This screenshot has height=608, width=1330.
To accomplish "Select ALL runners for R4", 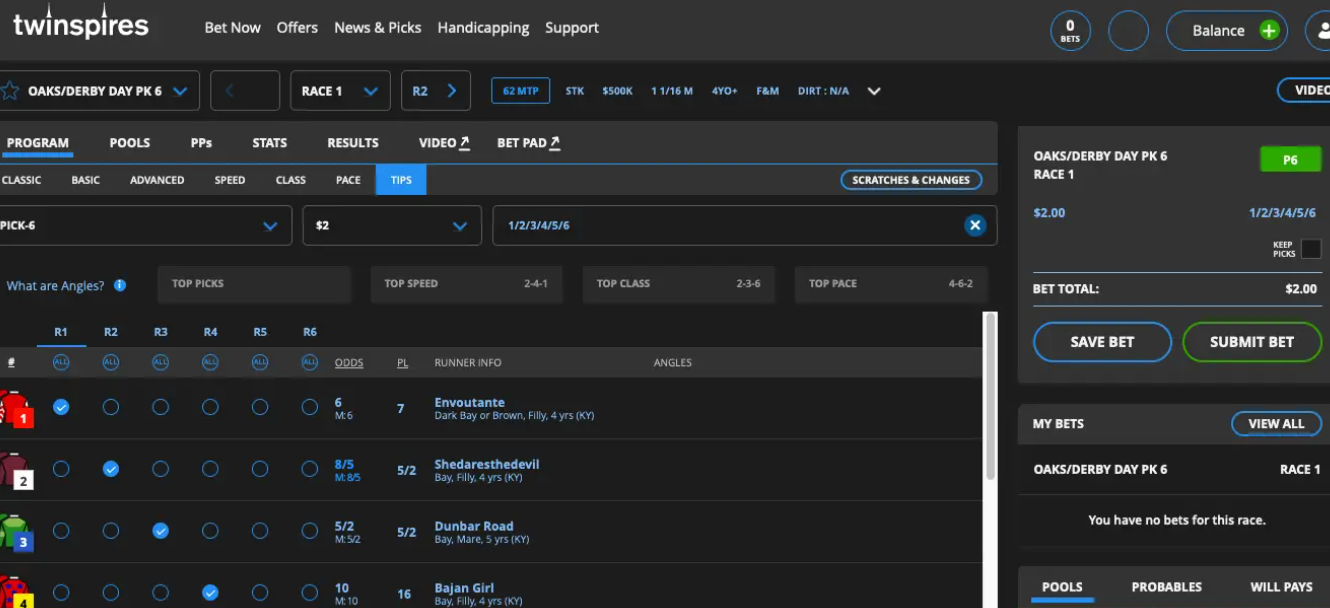I will (x=210, y=362).
